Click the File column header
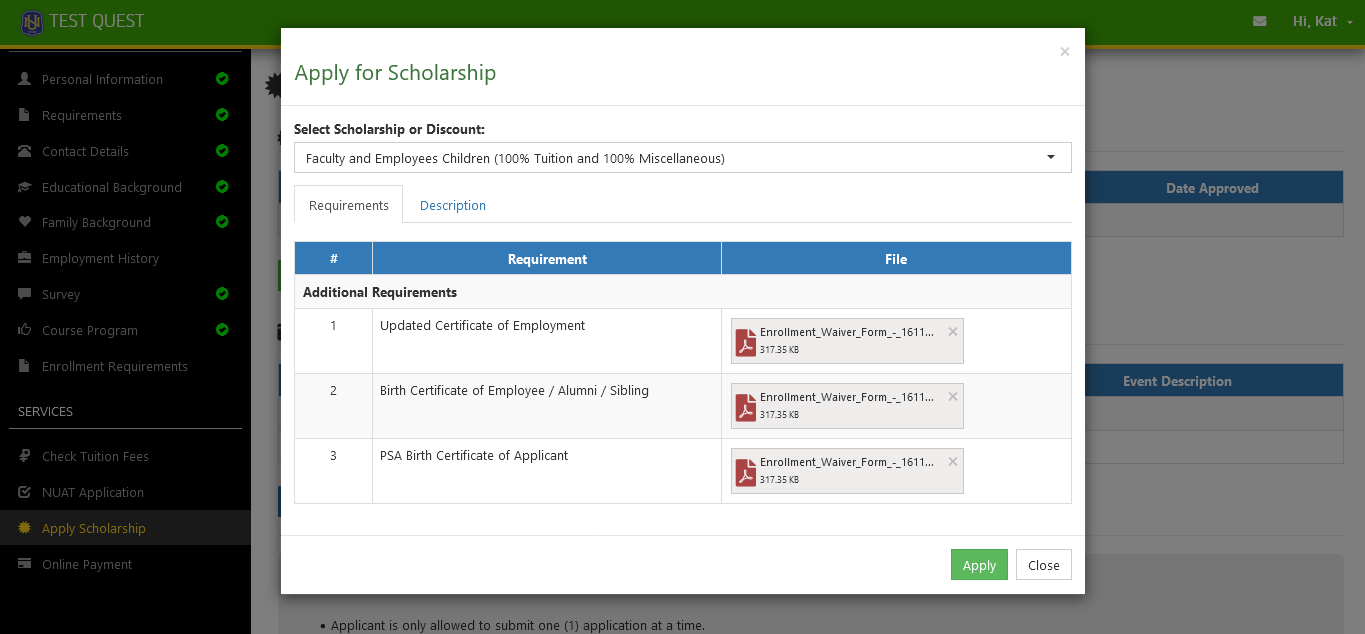Image resolution: width=1365 pixels, height=634 pixels. (x=896, y=259)
